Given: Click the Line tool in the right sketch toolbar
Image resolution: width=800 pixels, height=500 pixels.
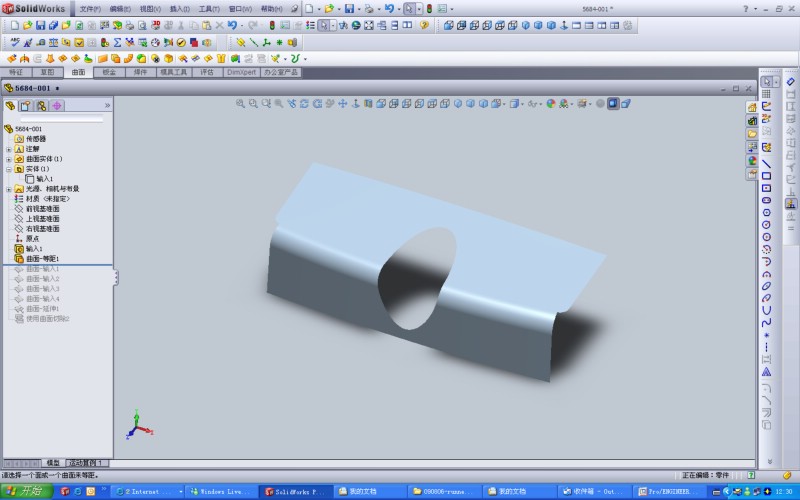Looking at the screenshot, I should [x=766, y=164].
